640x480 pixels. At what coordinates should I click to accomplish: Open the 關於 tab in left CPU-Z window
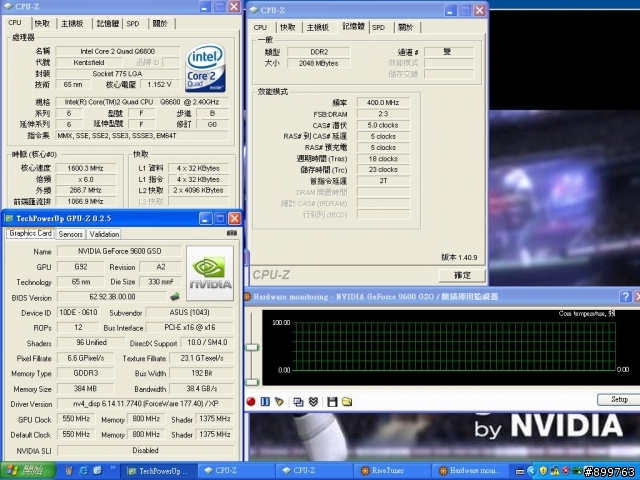160,24
